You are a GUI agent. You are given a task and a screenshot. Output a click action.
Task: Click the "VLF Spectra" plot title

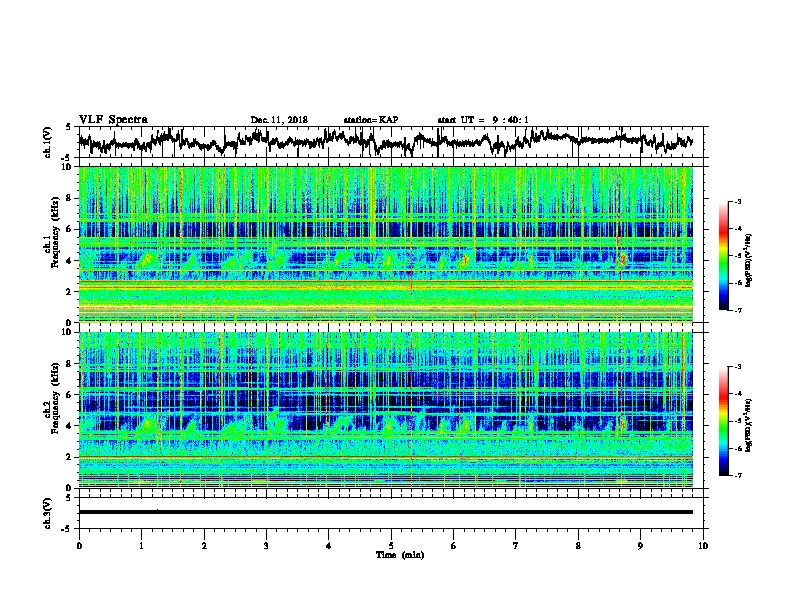click(113, 120)
